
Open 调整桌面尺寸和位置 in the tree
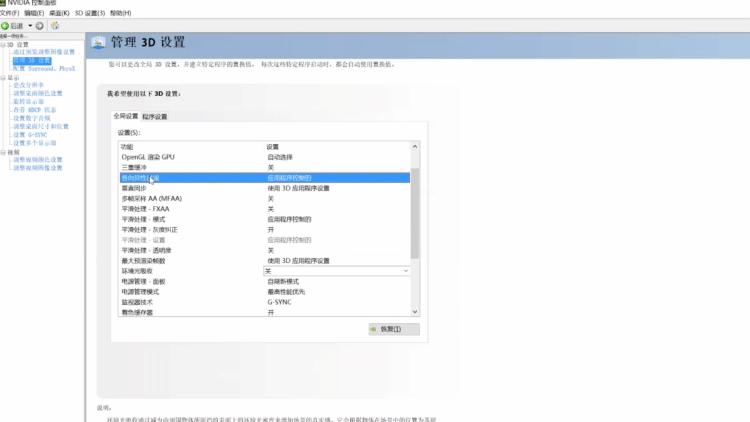pyautogui.click(x=41, y=126)
